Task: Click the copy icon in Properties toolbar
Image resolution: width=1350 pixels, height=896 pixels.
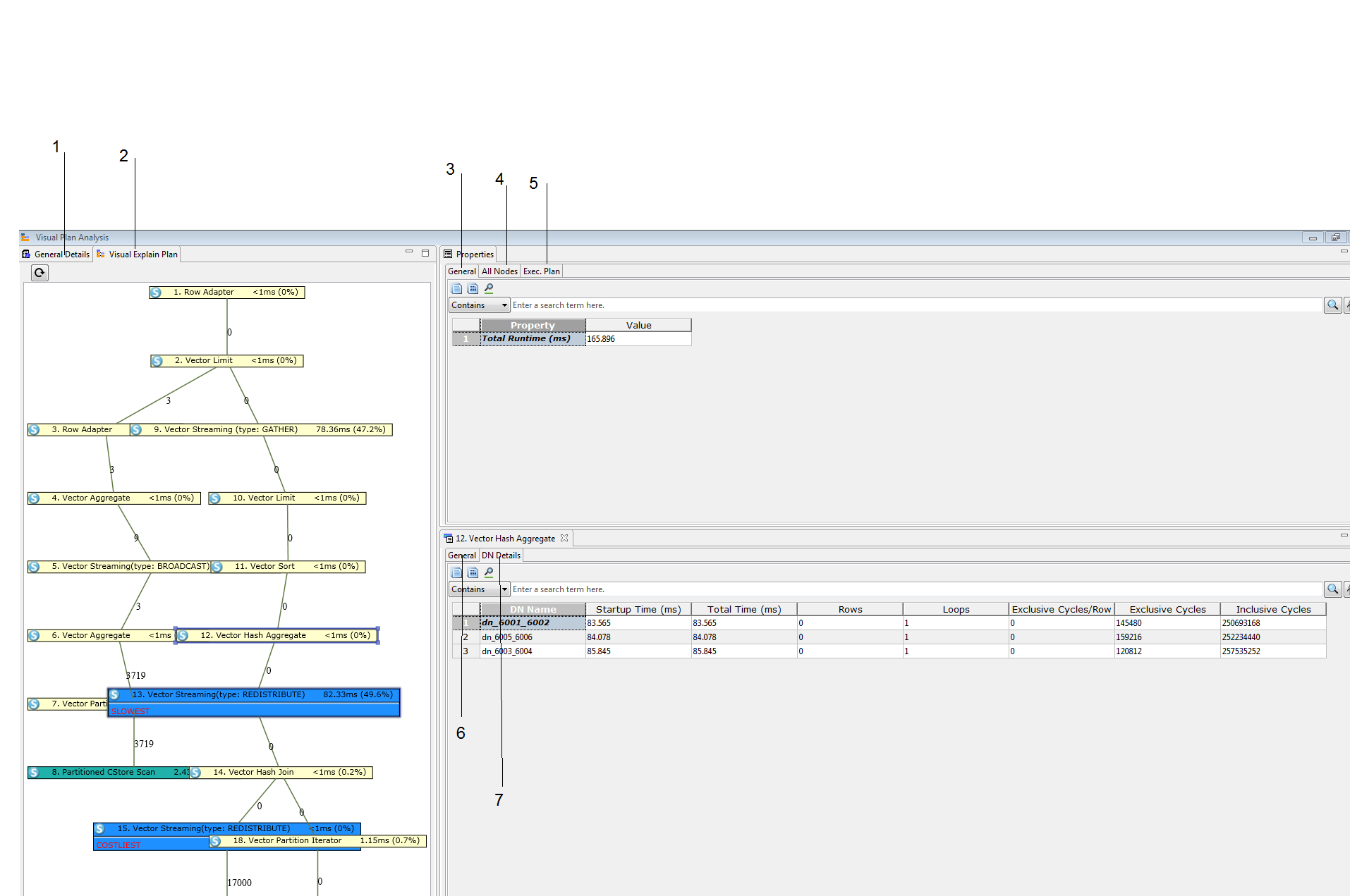Action: [456, 288]
